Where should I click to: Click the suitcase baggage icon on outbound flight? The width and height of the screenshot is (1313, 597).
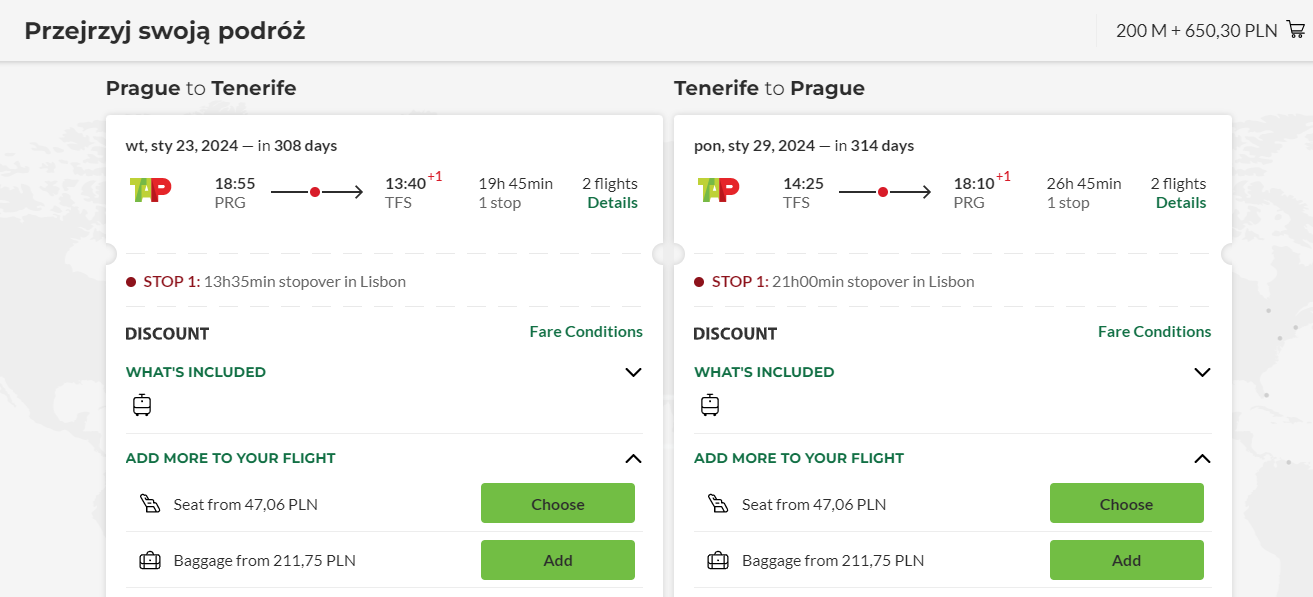[149, 560]
